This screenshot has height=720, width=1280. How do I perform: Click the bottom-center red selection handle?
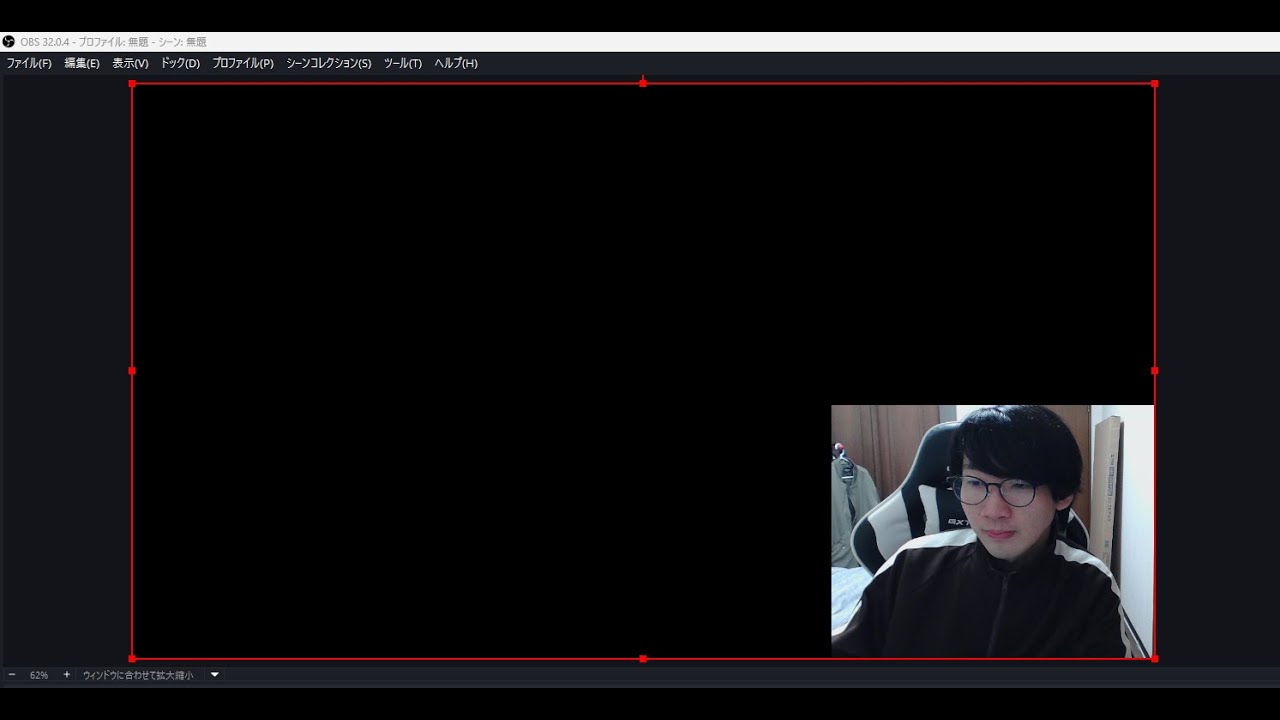tap(643, 659)
